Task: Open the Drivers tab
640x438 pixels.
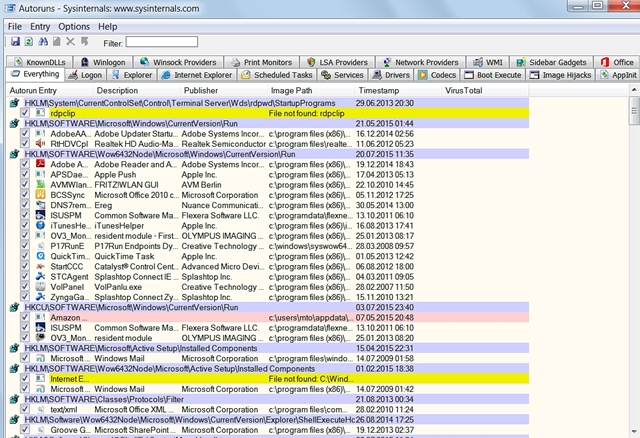Action: 391,75
